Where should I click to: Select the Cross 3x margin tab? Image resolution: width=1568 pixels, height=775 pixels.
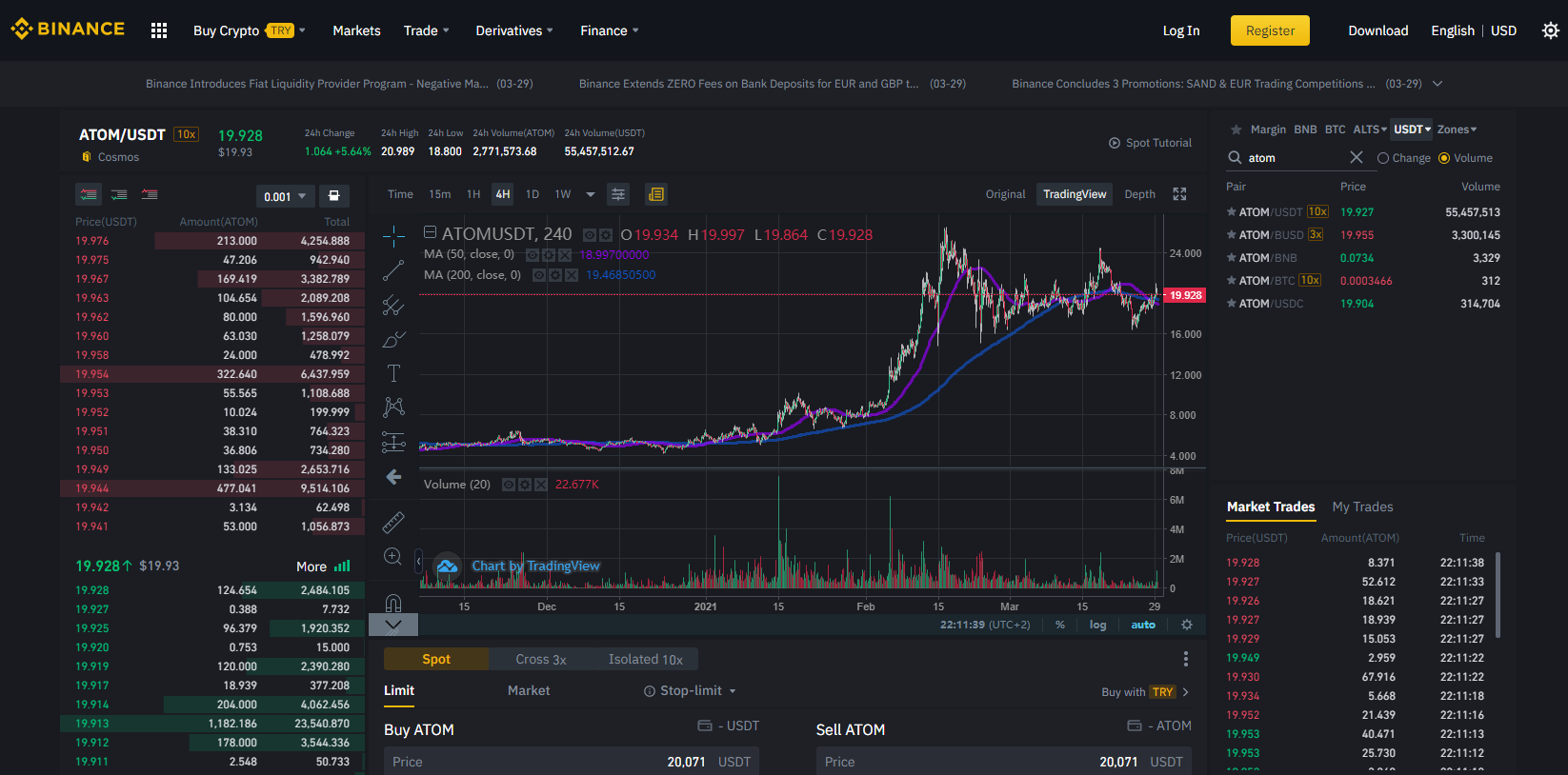tap(541, 659)
